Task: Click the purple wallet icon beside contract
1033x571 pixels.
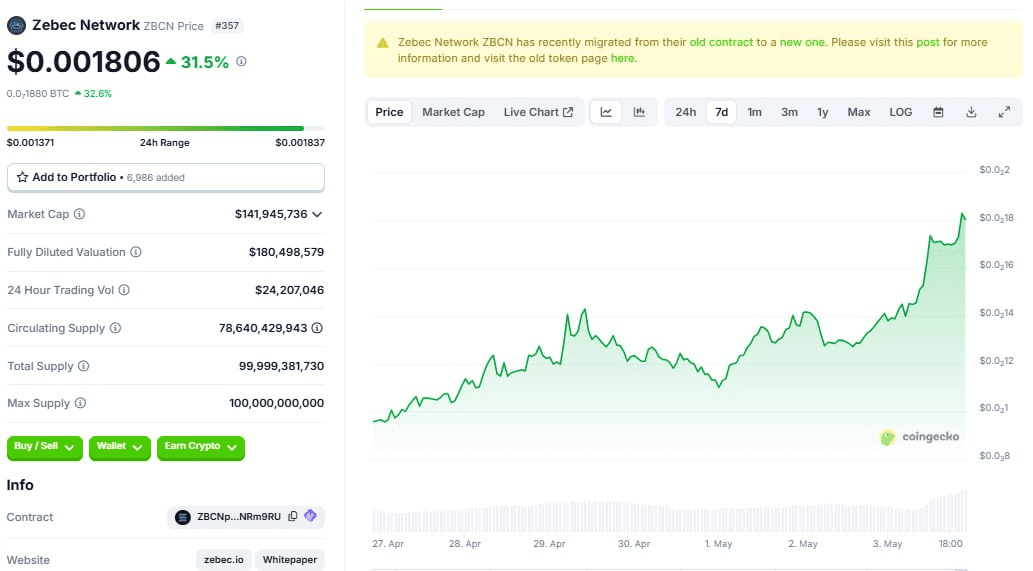Action: 310,516
